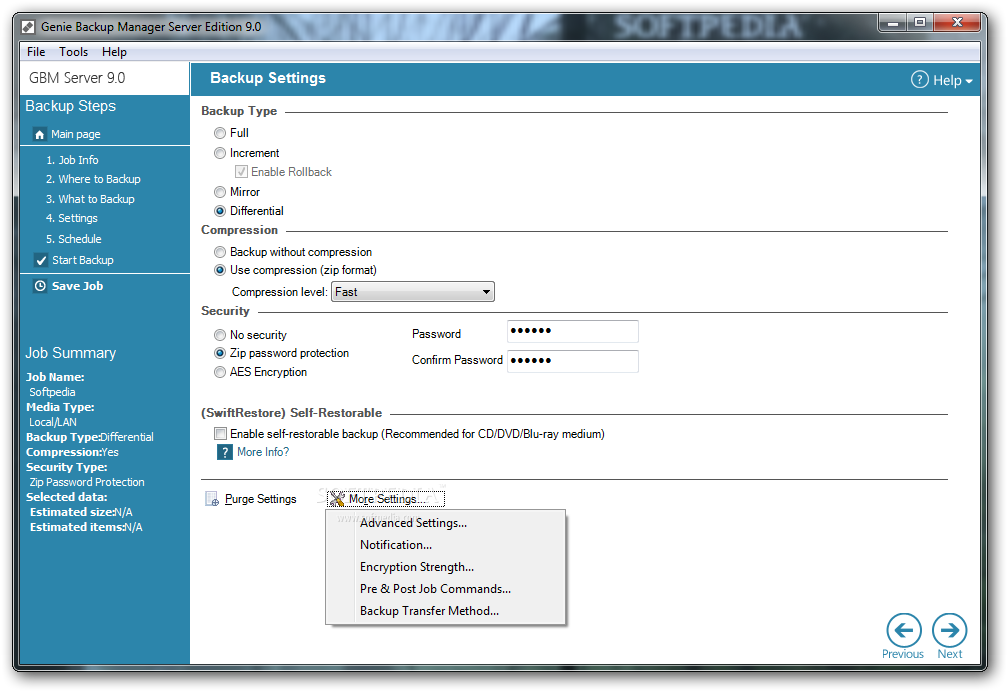This screenshot has width=1008, height=692.
Task: Click the More Info? link text
Action: pos(263,452)
